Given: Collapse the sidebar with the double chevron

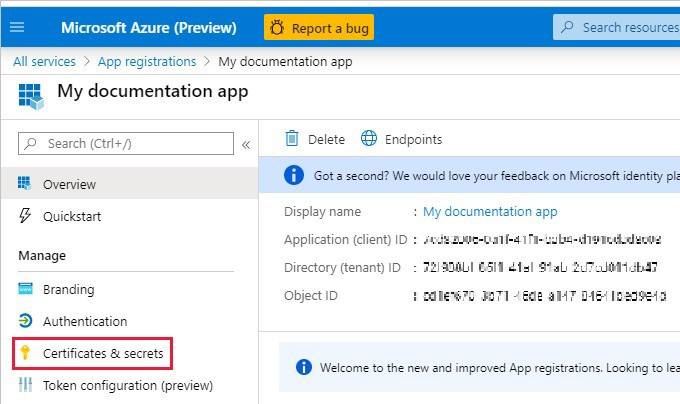Looking at the screenshot, I should [x=245, y=144].
